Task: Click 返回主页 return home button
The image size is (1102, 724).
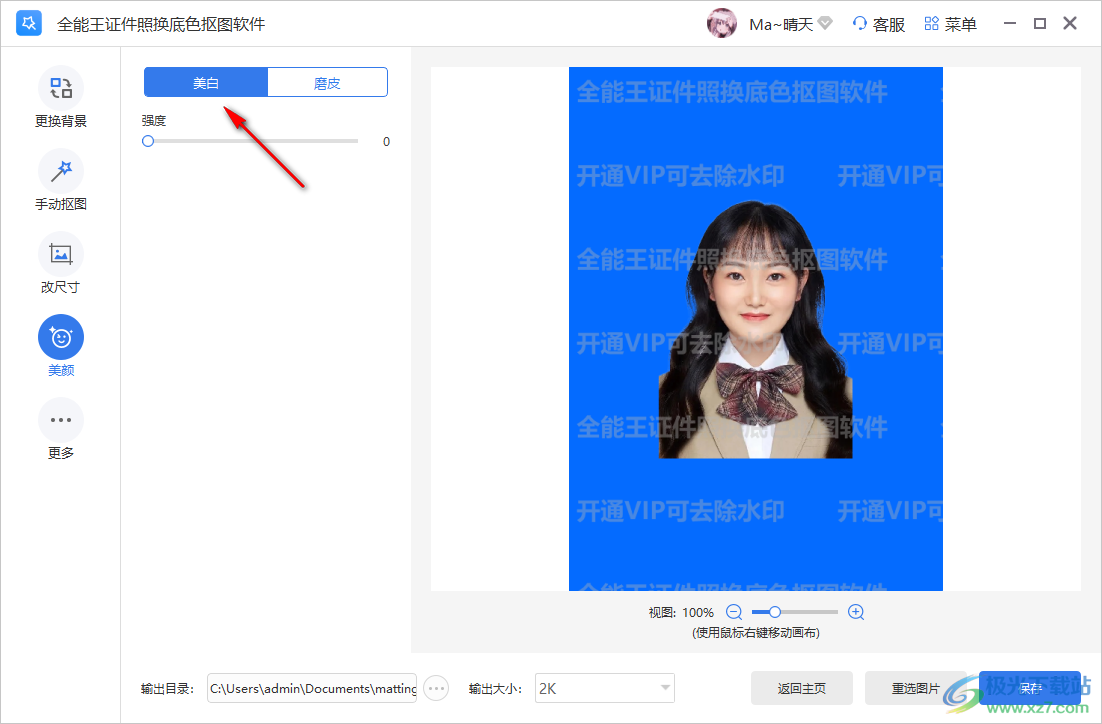Action: [802, 688]
